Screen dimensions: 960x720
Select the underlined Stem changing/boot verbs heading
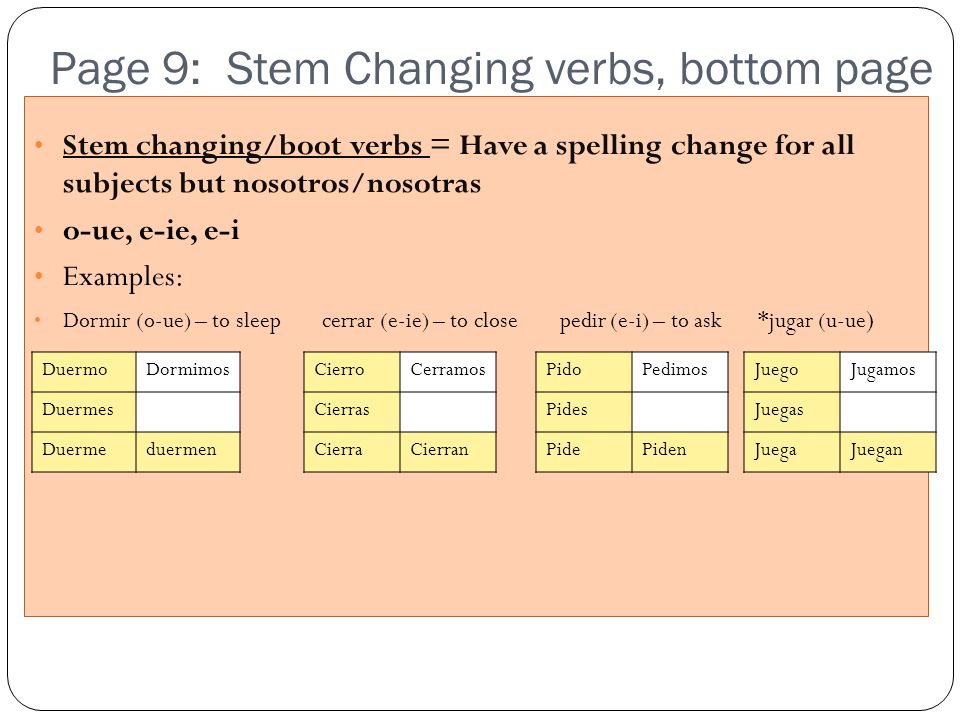[x=246, y=146]
